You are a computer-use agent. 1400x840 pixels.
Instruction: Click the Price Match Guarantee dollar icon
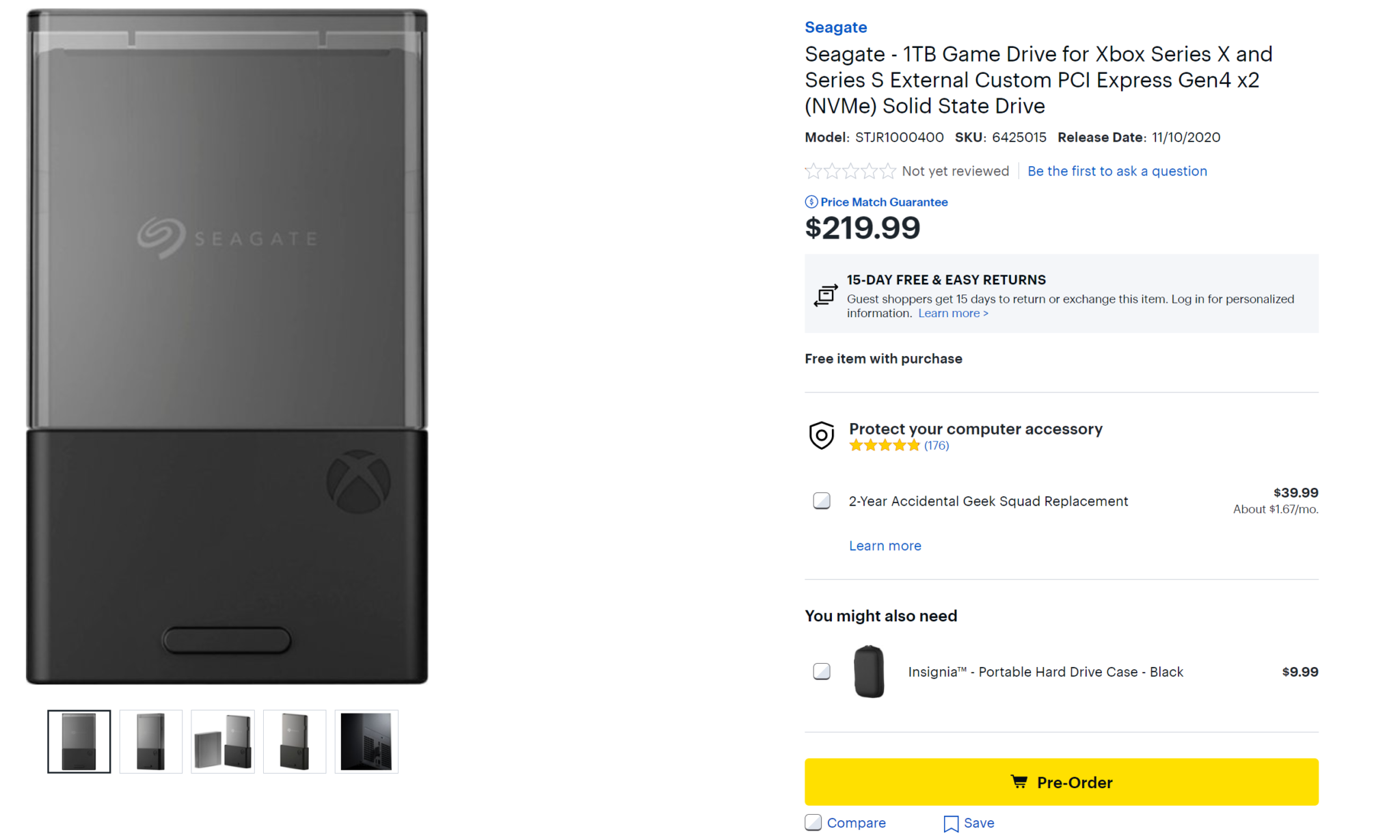coord(811,202)
